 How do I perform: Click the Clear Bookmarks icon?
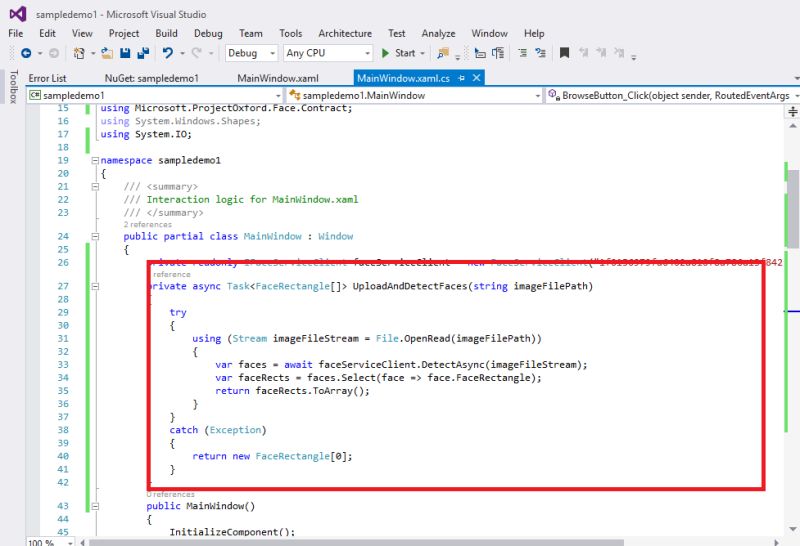pyautogui.click(x=619, y=53)
